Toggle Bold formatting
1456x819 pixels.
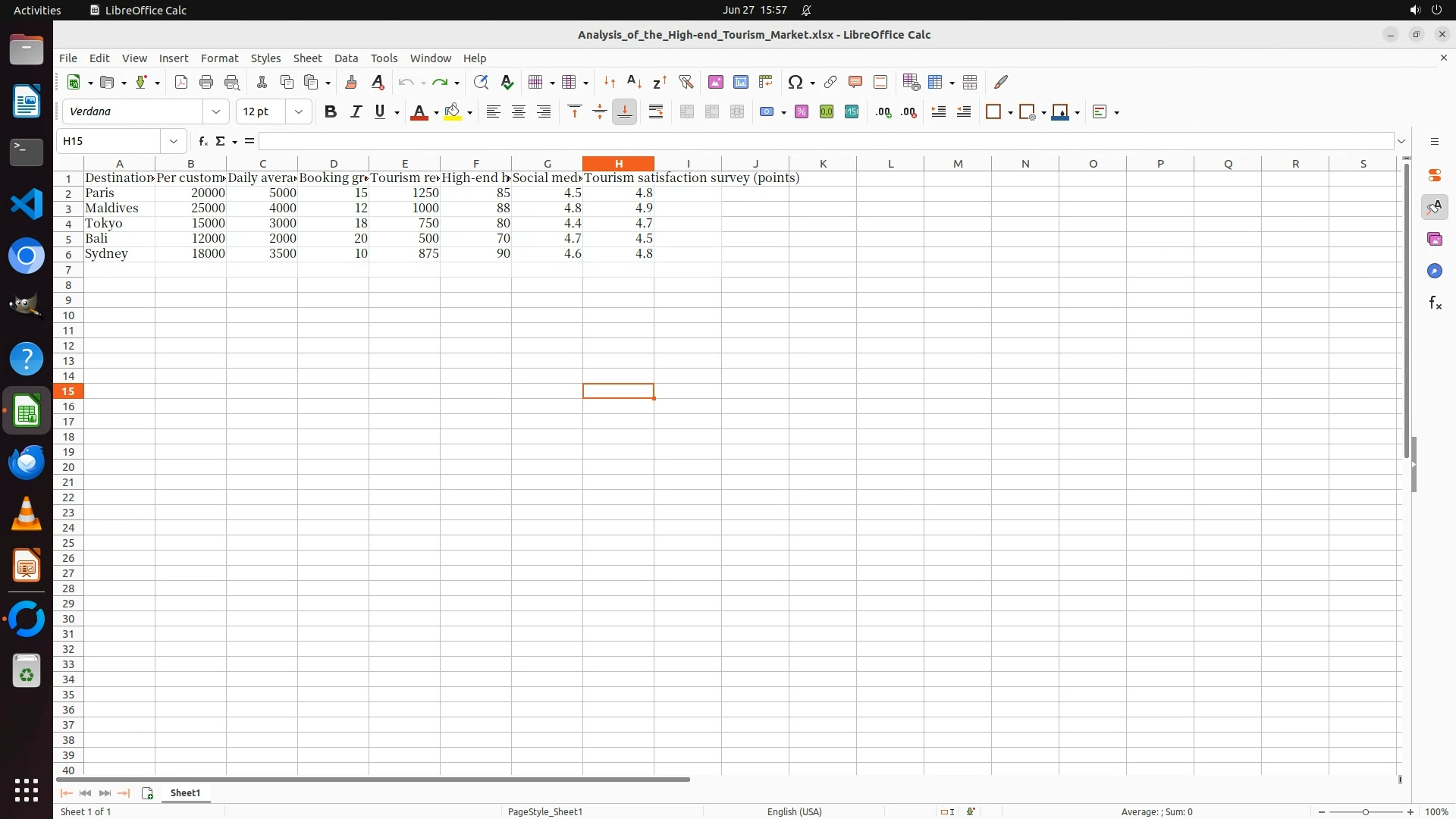330,112
